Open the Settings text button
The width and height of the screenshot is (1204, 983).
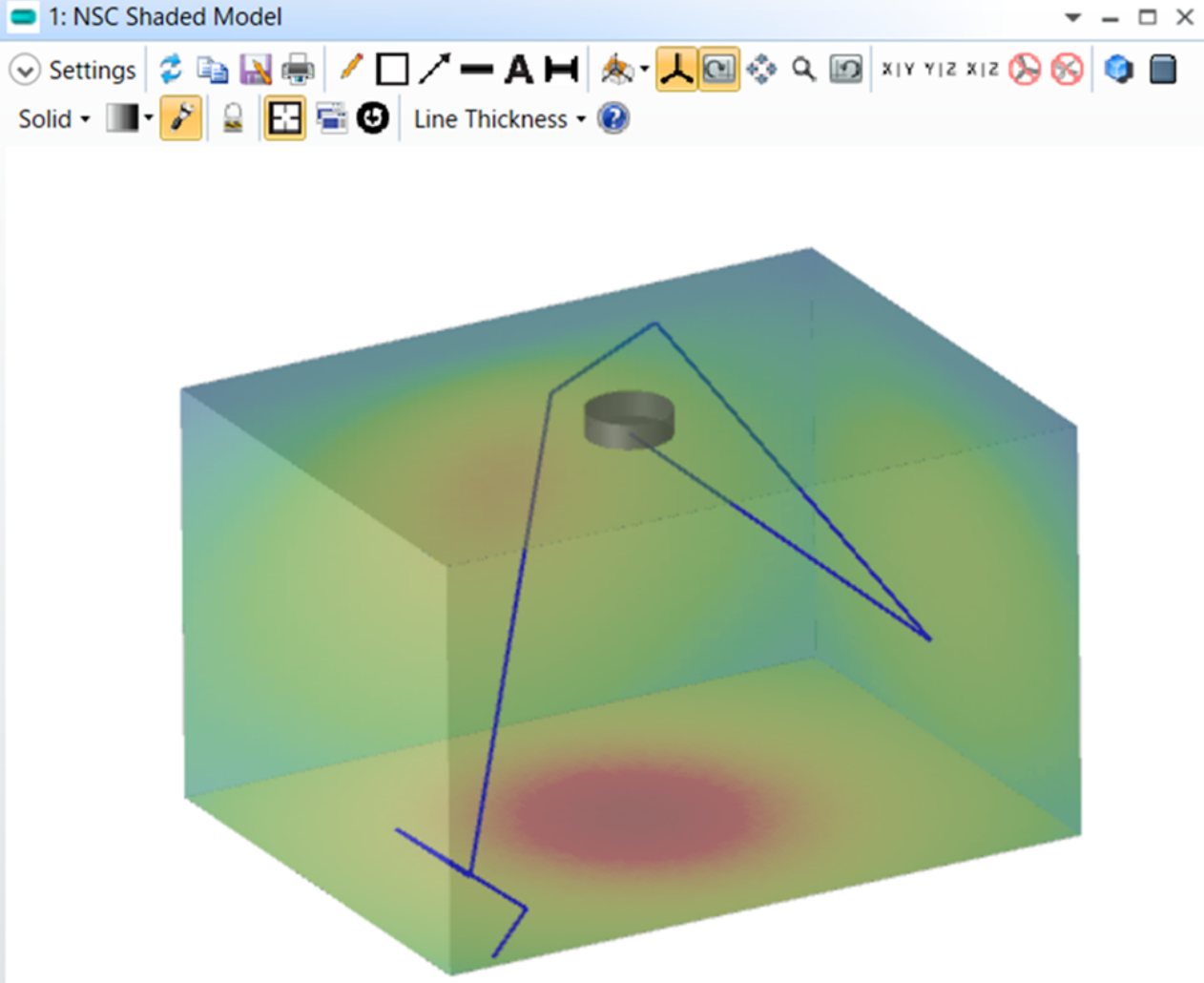click(x=93, y=70)
